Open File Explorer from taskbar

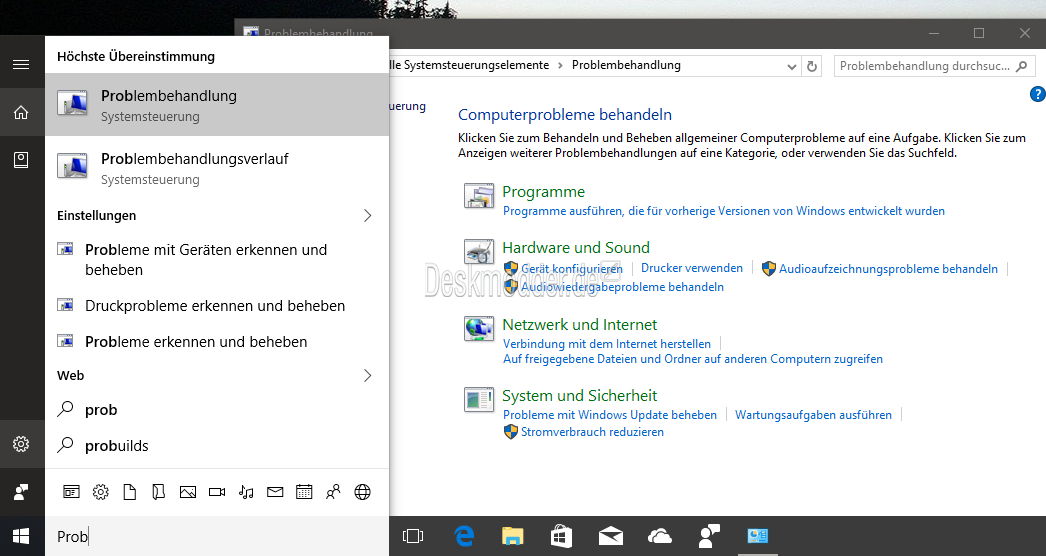[512, 536]
